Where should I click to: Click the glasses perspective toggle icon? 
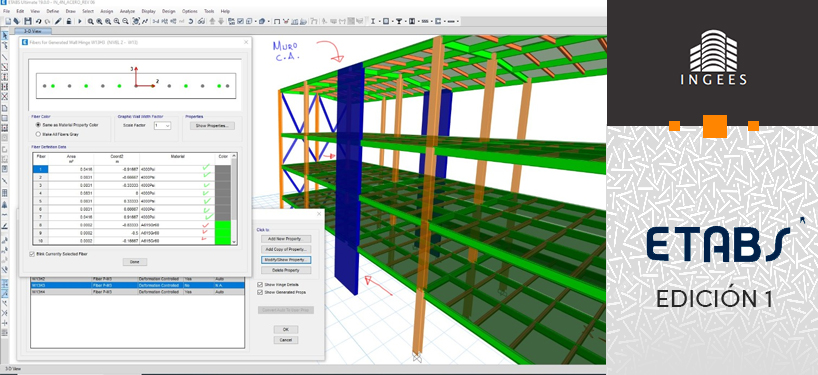coord(201,21)
